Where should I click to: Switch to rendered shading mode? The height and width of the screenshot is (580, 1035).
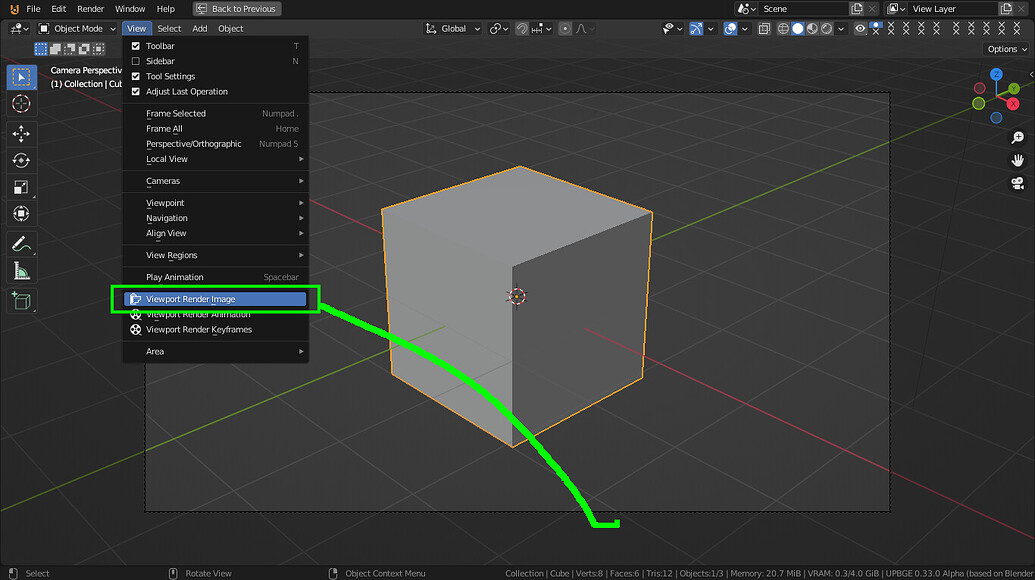point(826,28)
